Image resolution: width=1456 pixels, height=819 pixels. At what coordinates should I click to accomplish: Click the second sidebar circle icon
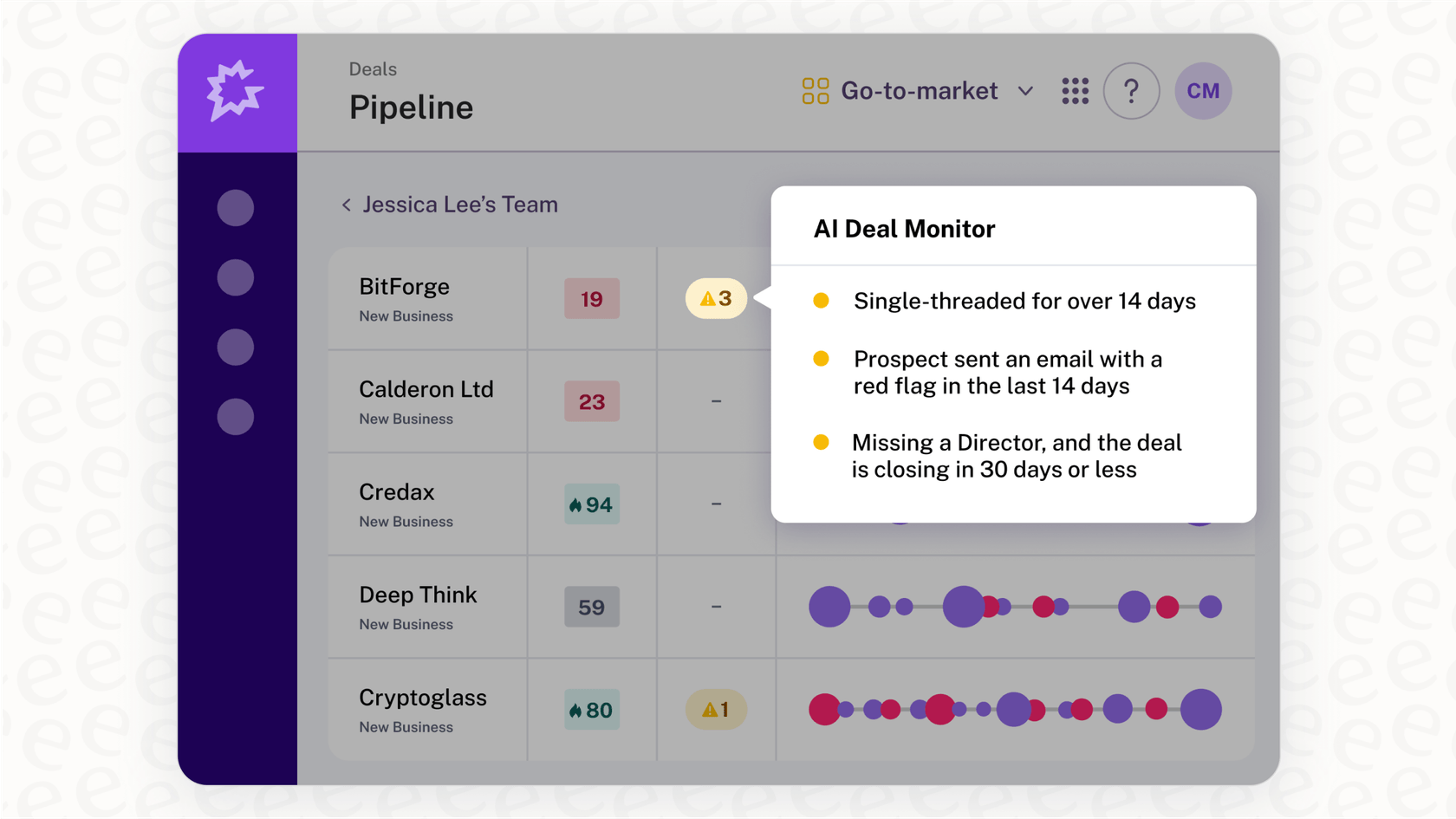(236, 277)
